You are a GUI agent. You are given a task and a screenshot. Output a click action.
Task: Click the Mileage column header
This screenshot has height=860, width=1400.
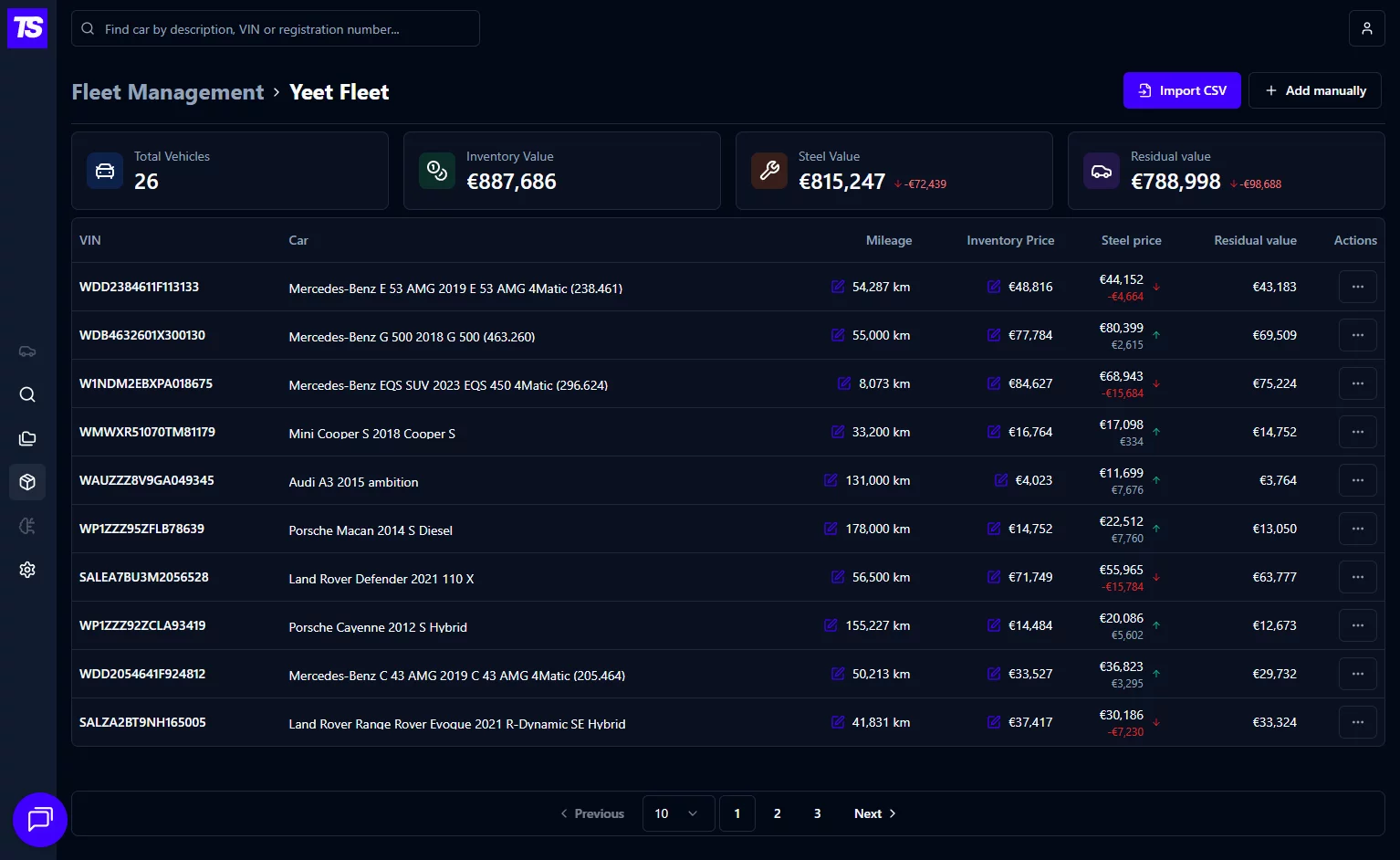click(x=889, y=240)
